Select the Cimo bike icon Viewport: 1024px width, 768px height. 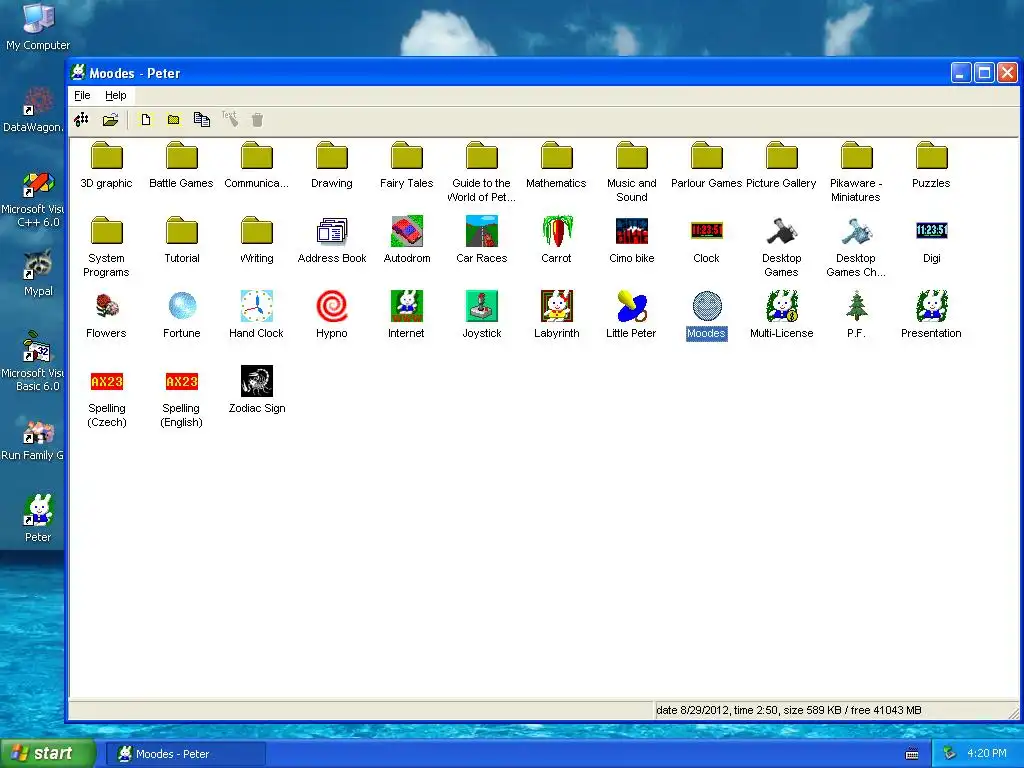[632, 231]
